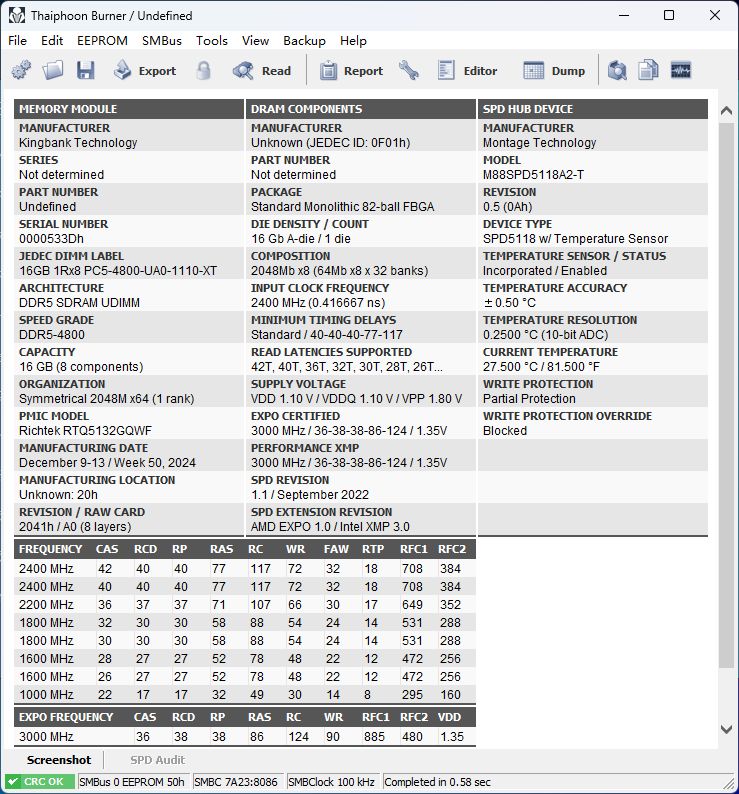The height and width of the screenshot is (794, 739).
Task: Click the 'Kingbank Technology' manufacturer value
Action: [x=78, y=143]
